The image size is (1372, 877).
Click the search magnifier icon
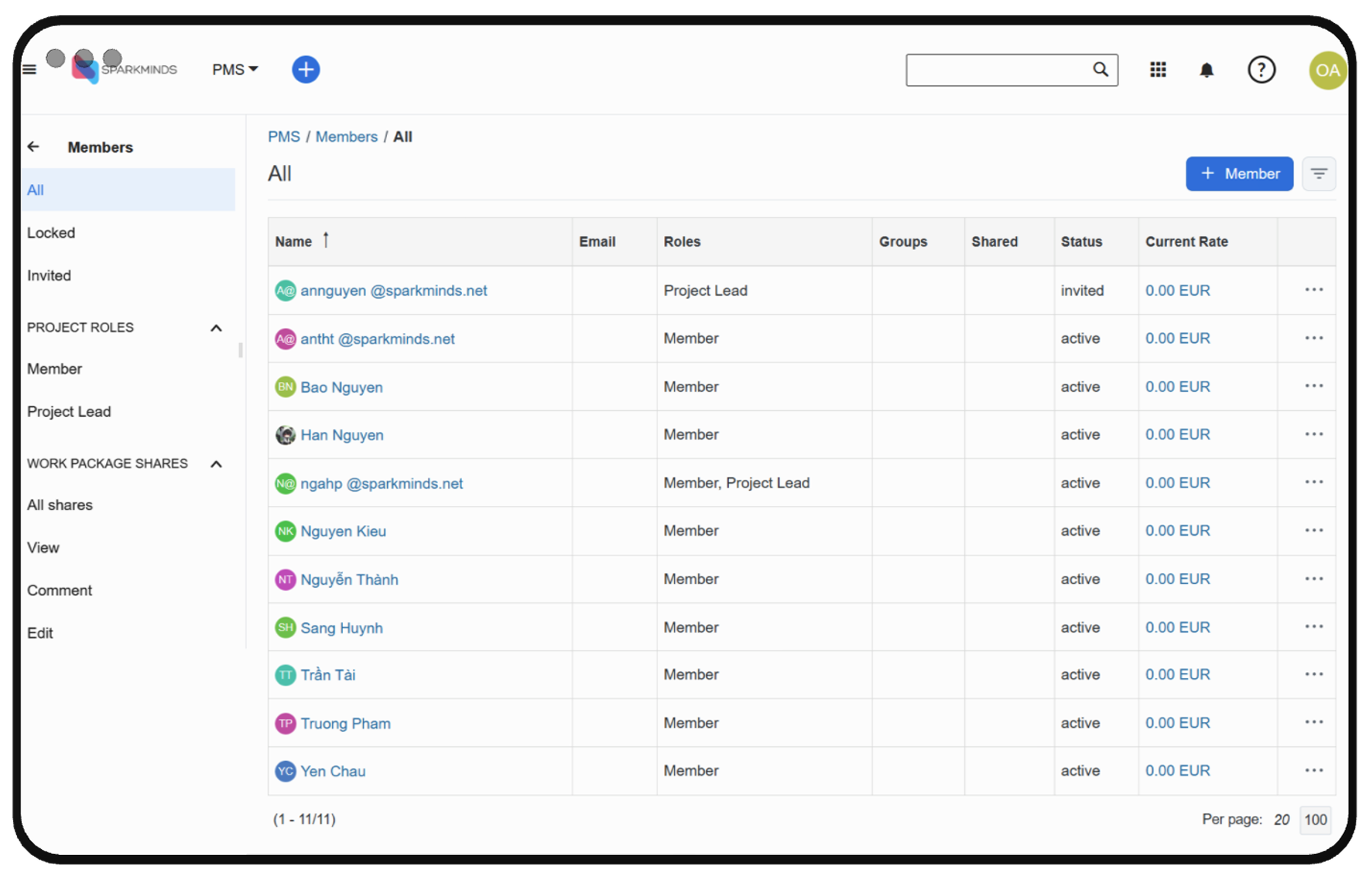coord(1100,69)
